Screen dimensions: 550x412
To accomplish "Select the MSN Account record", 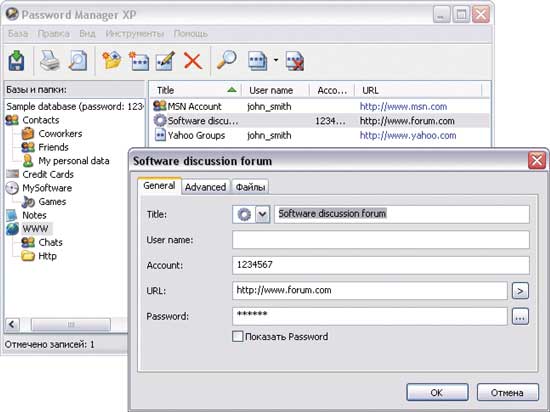I will point(195,106).
